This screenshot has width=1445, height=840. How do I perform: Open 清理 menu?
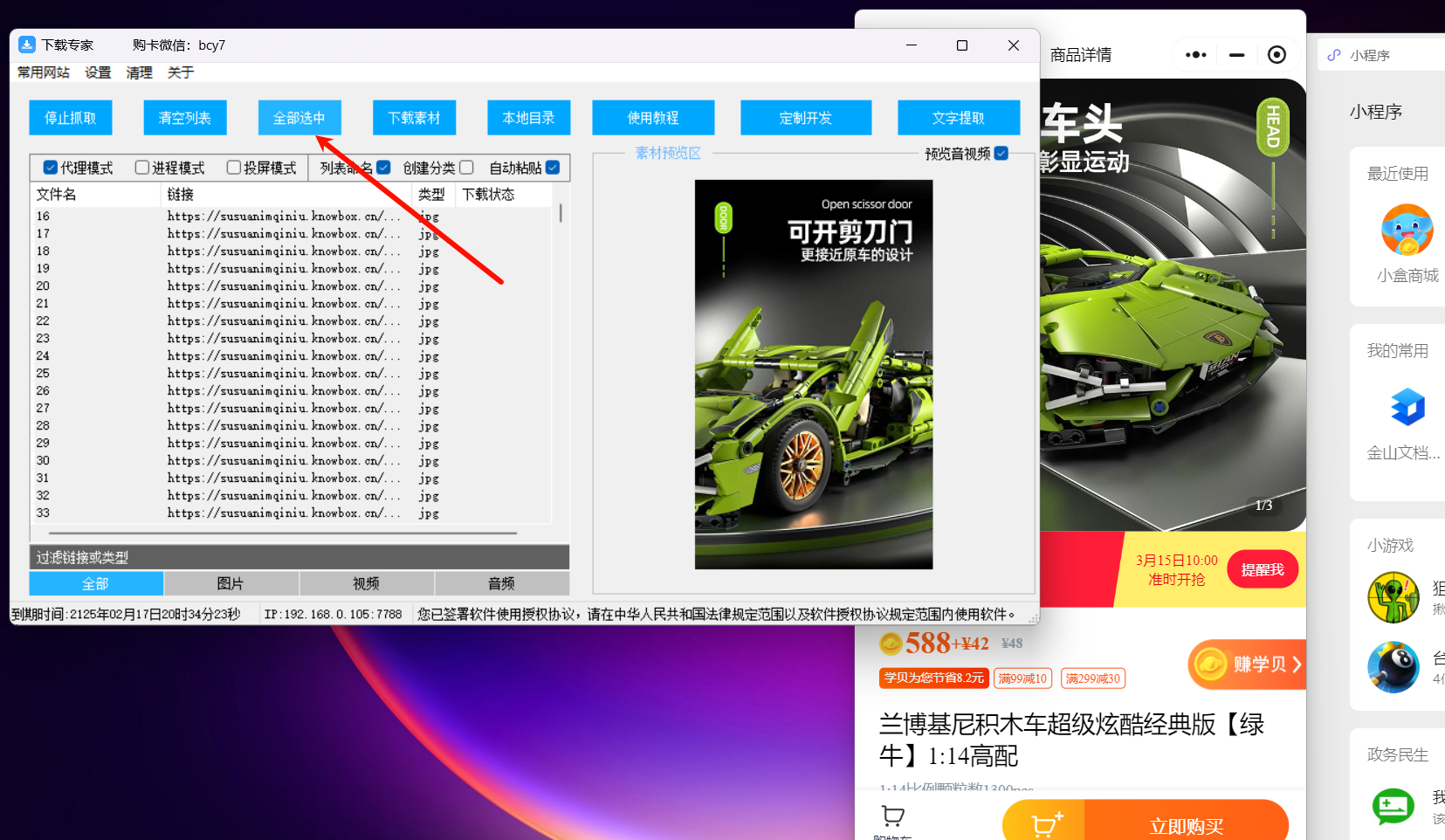pos(140,72)
